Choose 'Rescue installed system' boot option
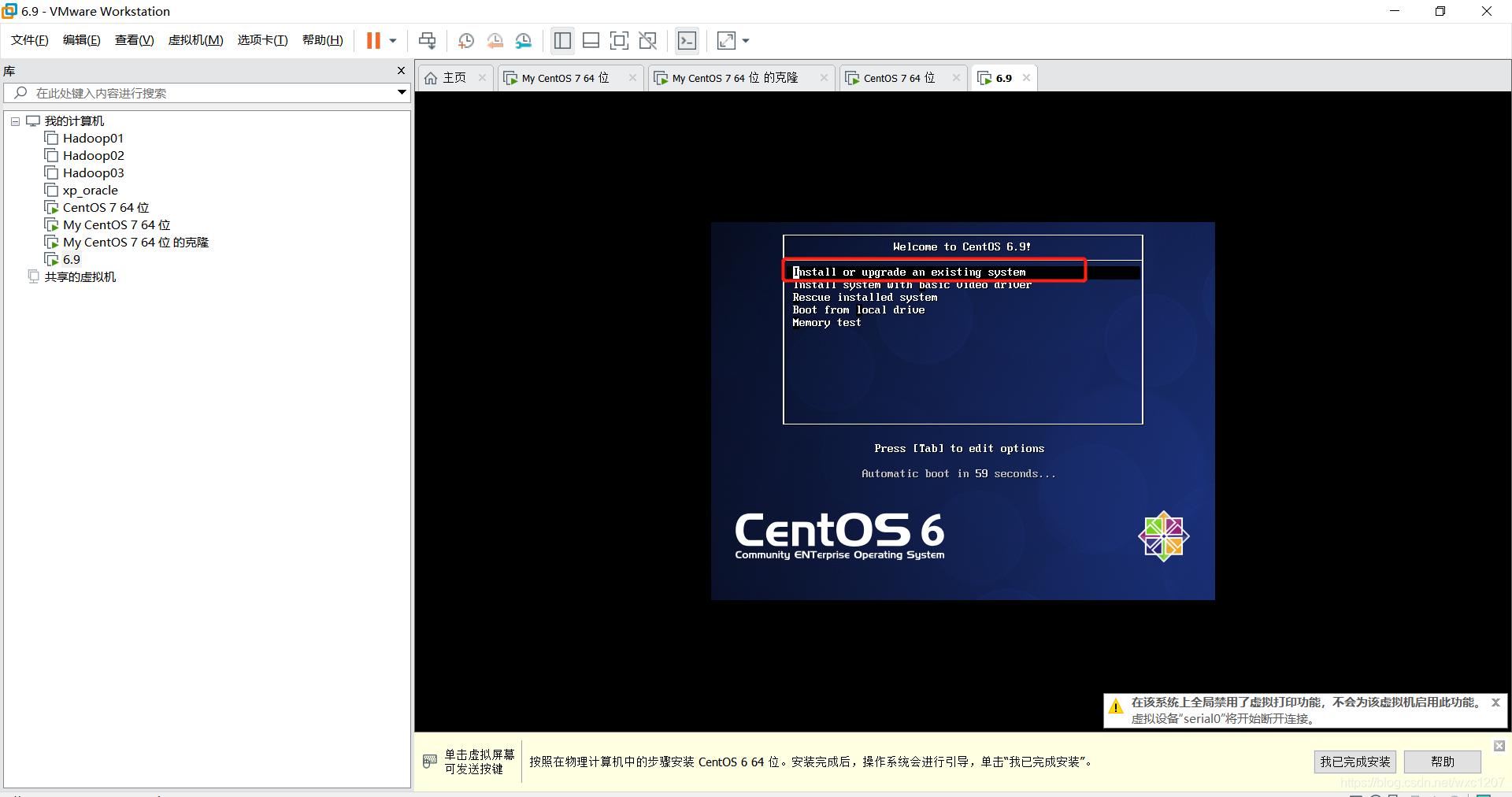The width and height of the screenshot is (1512, 797). 865,298
